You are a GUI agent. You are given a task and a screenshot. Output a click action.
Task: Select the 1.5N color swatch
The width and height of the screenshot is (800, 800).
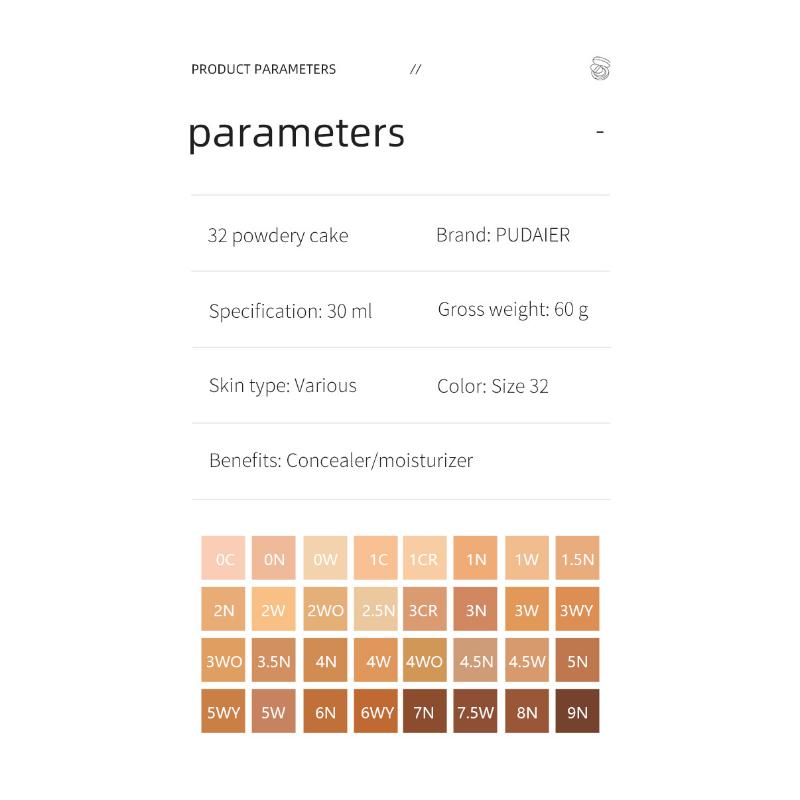[x=577, y=559]
